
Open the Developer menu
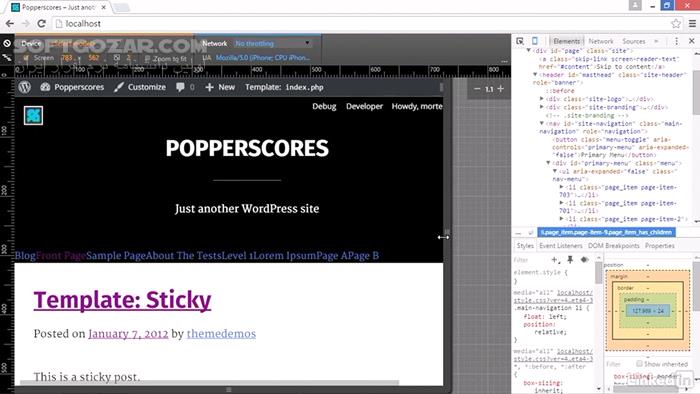click(x=364, y=106)
